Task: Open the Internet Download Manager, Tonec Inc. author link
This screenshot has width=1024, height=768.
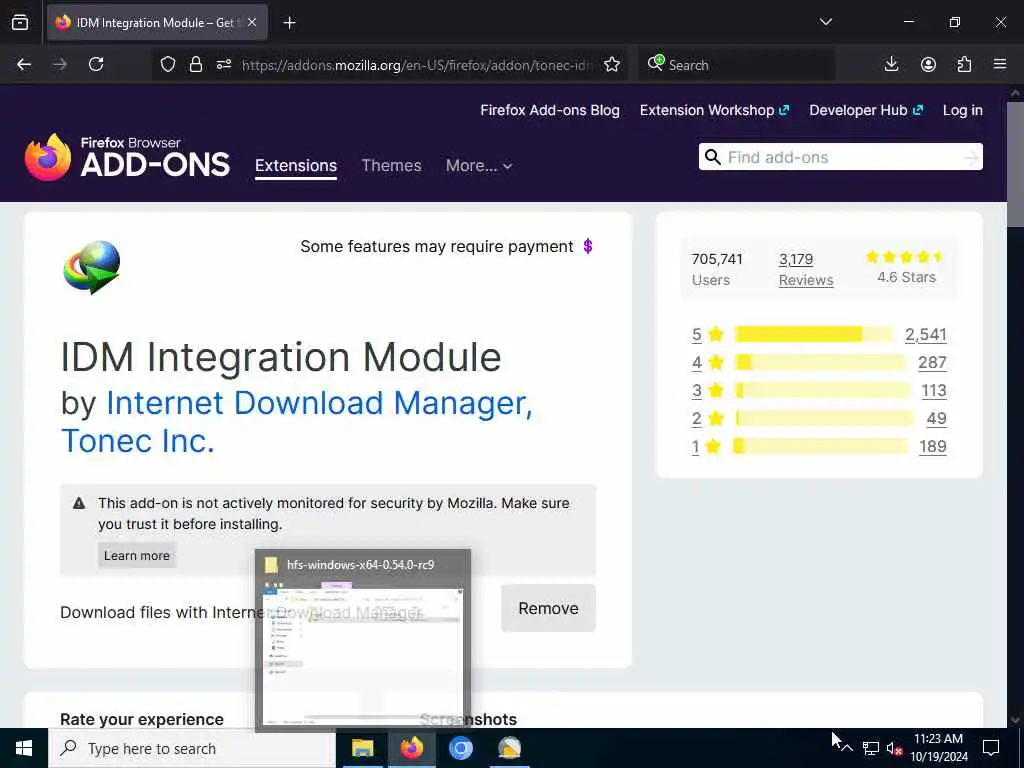Action: pos(297,421)
